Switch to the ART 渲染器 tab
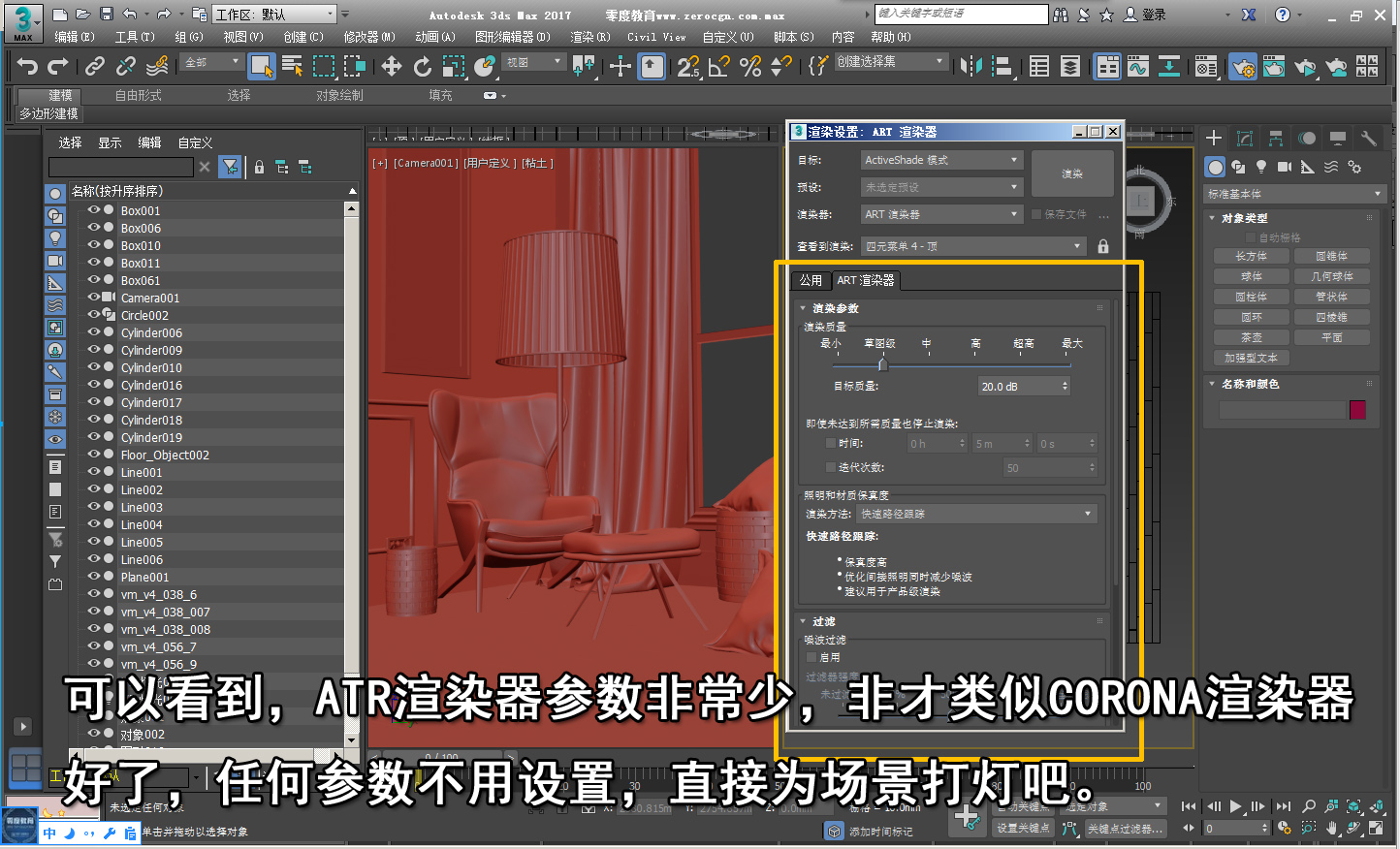The width and height of the screenshot is (1400, 849). tap(866, 280)
